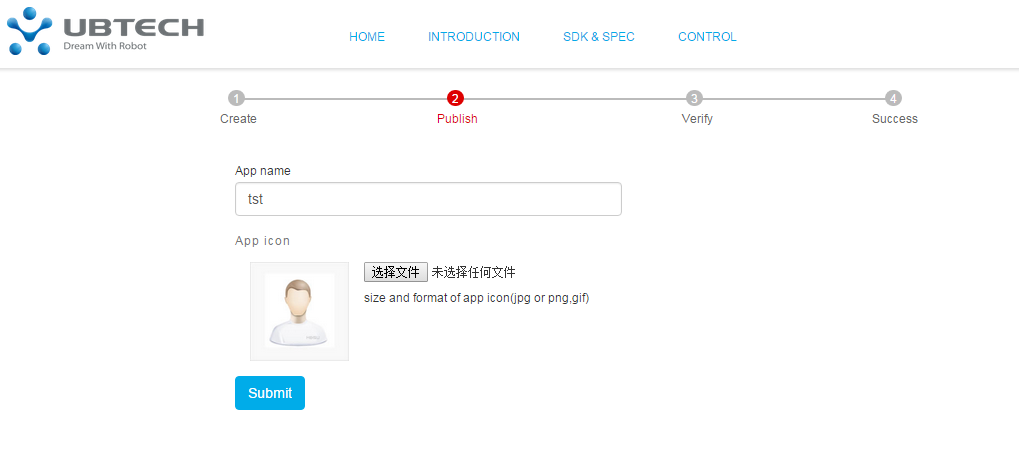Click the Create step label
Image resolution: width=1019 pixels, height=451 pixels.
click(x=239, y=119)
